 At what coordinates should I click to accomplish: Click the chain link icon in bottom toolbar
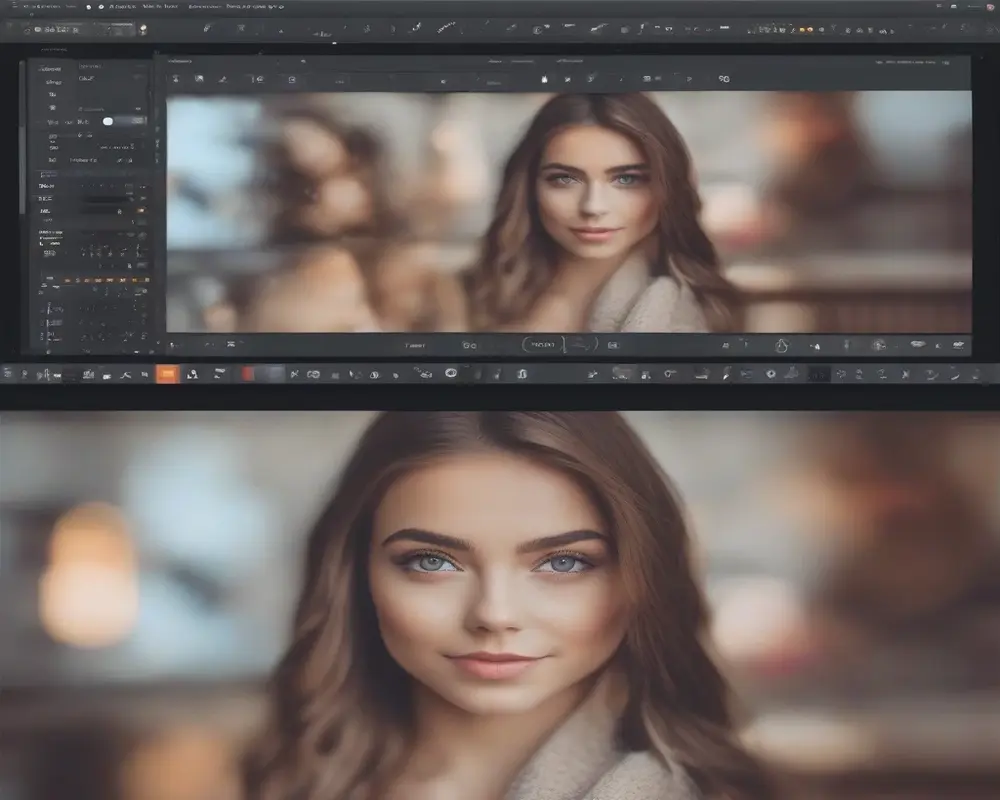coord(313,374)
